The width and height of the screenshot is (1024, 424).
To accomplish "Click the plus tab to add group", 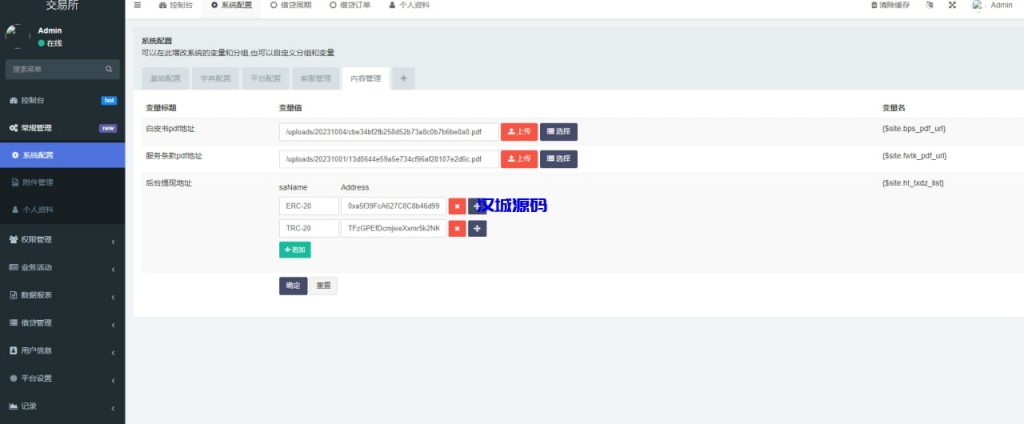I will click(x=403, y=78).
